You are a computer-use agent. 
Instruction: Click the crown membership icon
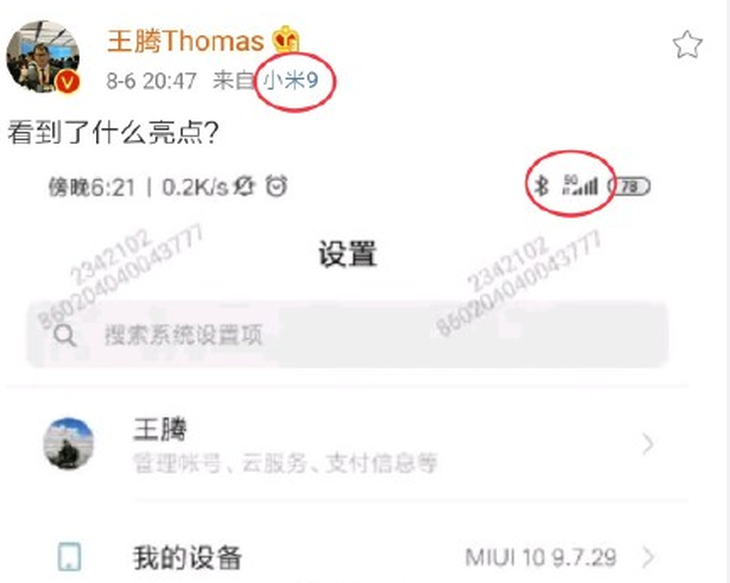286,40
